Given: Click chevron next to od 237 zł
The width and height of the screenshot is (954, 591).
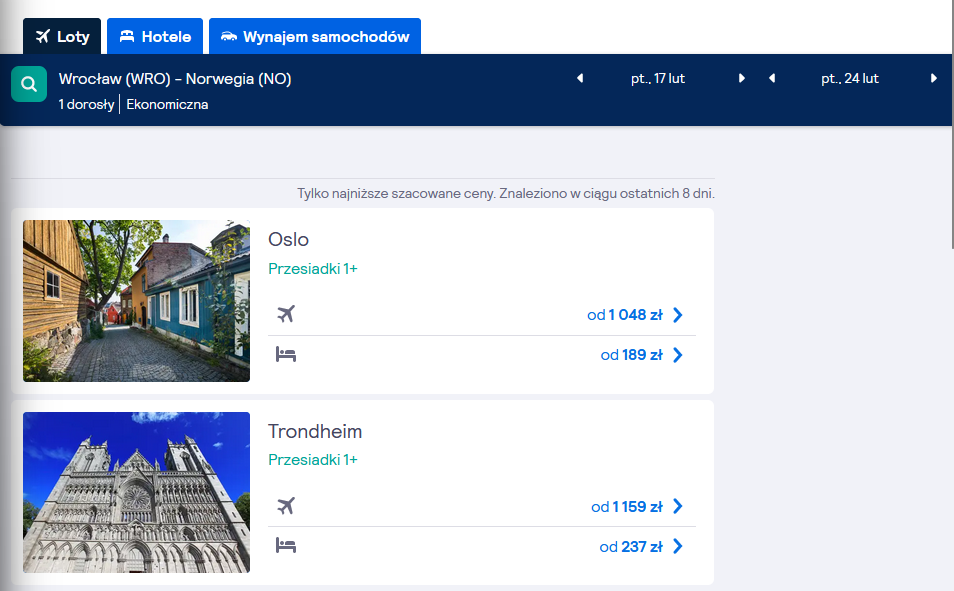Looking at the screenshot, I should point(678,547).
